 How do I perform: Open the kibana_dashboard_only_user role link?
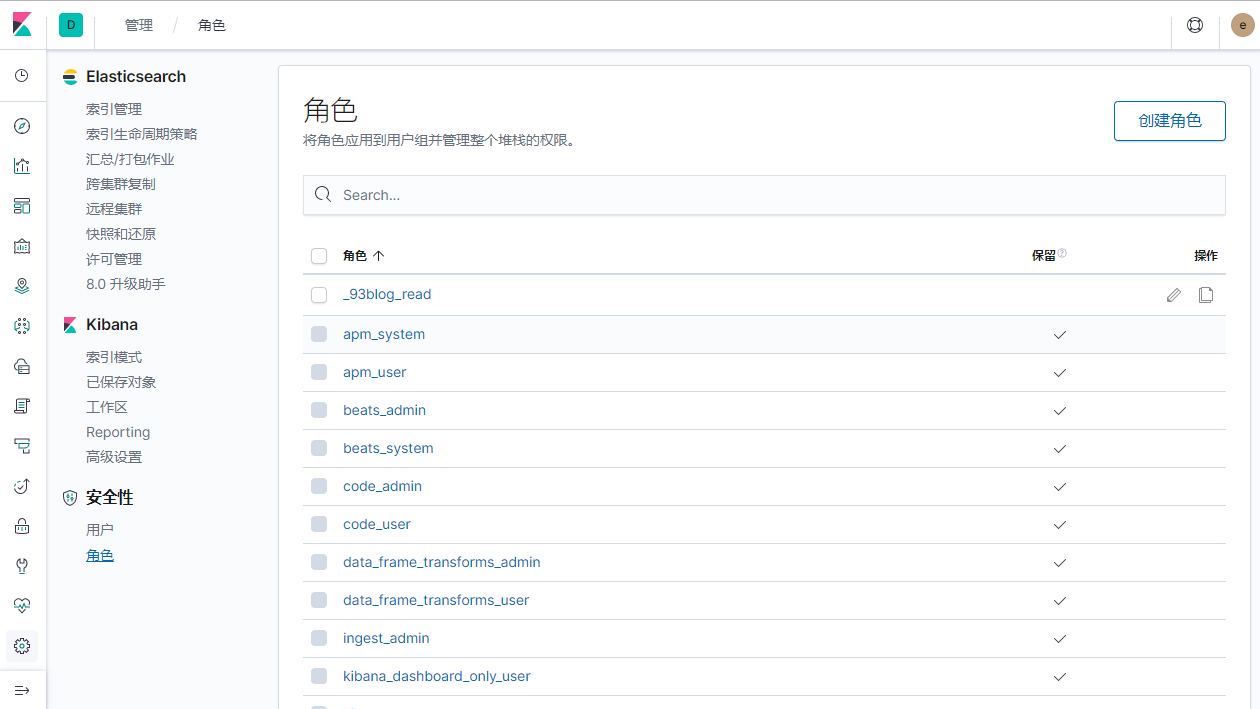click(437, 676)
